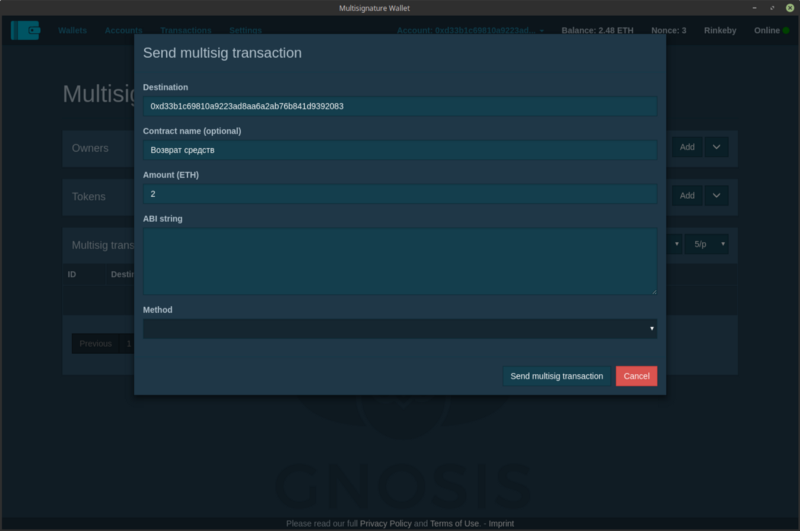Expand the Account selector dropdown
800x531 pixels.
click(470, 30)
